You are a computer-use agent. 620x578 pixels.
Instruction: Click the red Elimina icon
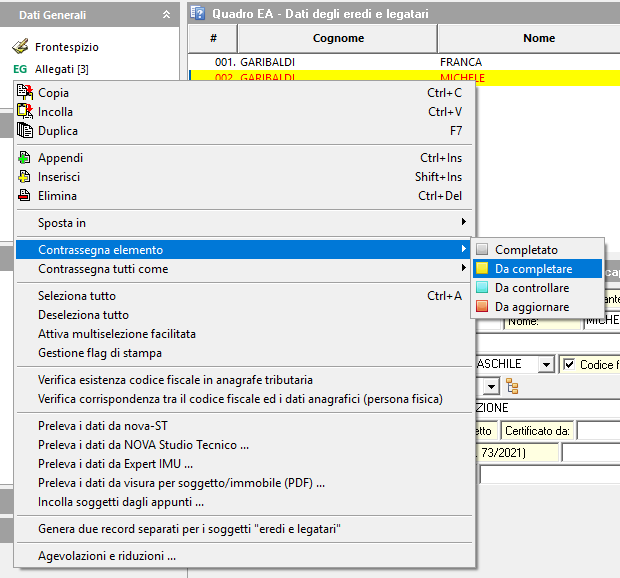[x=25, y=196]
